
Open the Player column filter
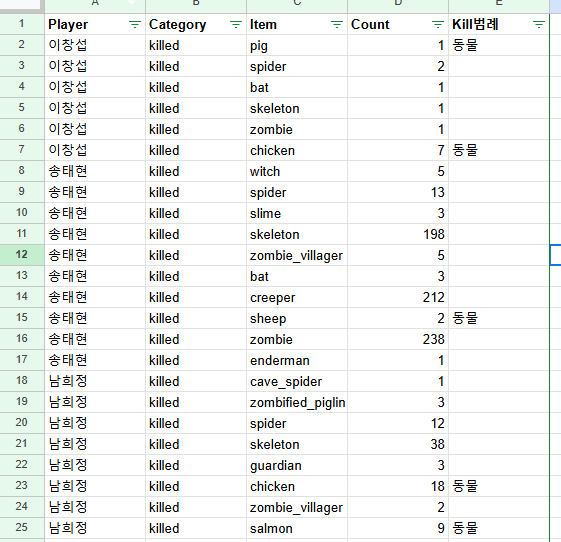tap(135, 24)
